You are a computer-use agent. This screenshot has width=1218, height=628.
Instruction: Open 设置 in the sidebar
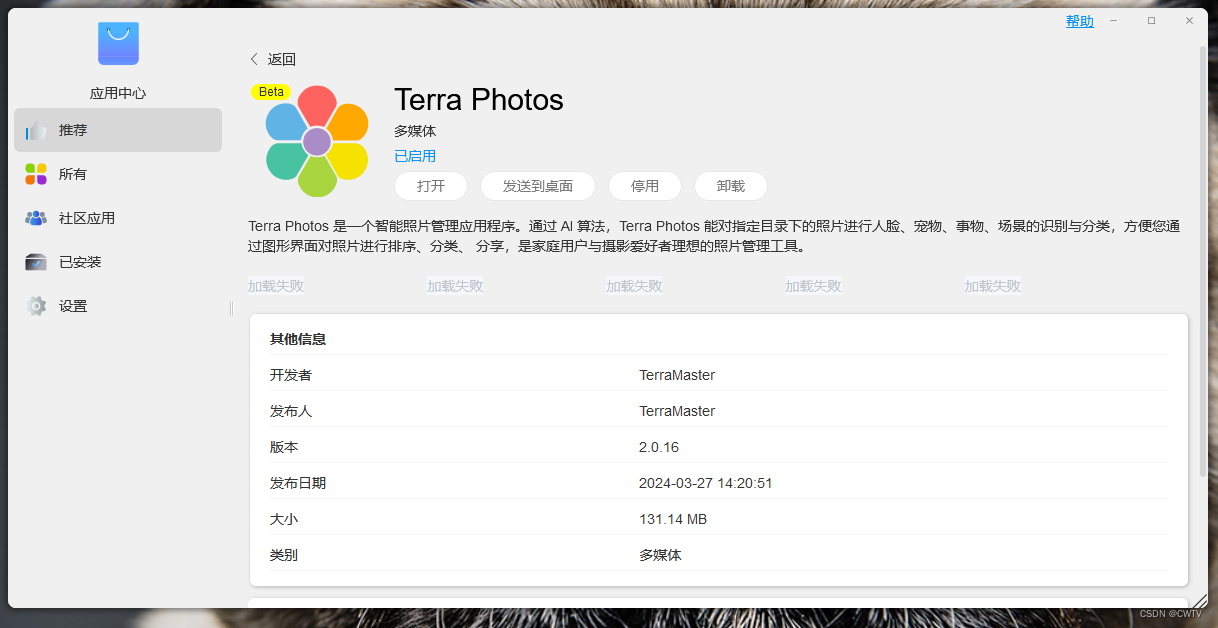pos(118,306)
